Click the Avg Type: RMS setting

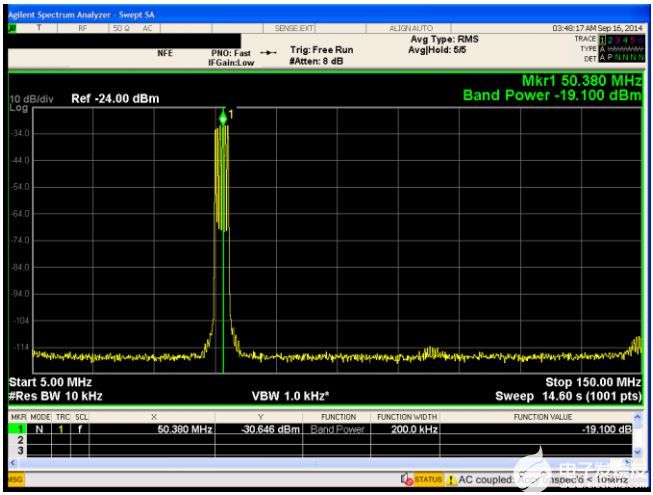coord(444,39)
